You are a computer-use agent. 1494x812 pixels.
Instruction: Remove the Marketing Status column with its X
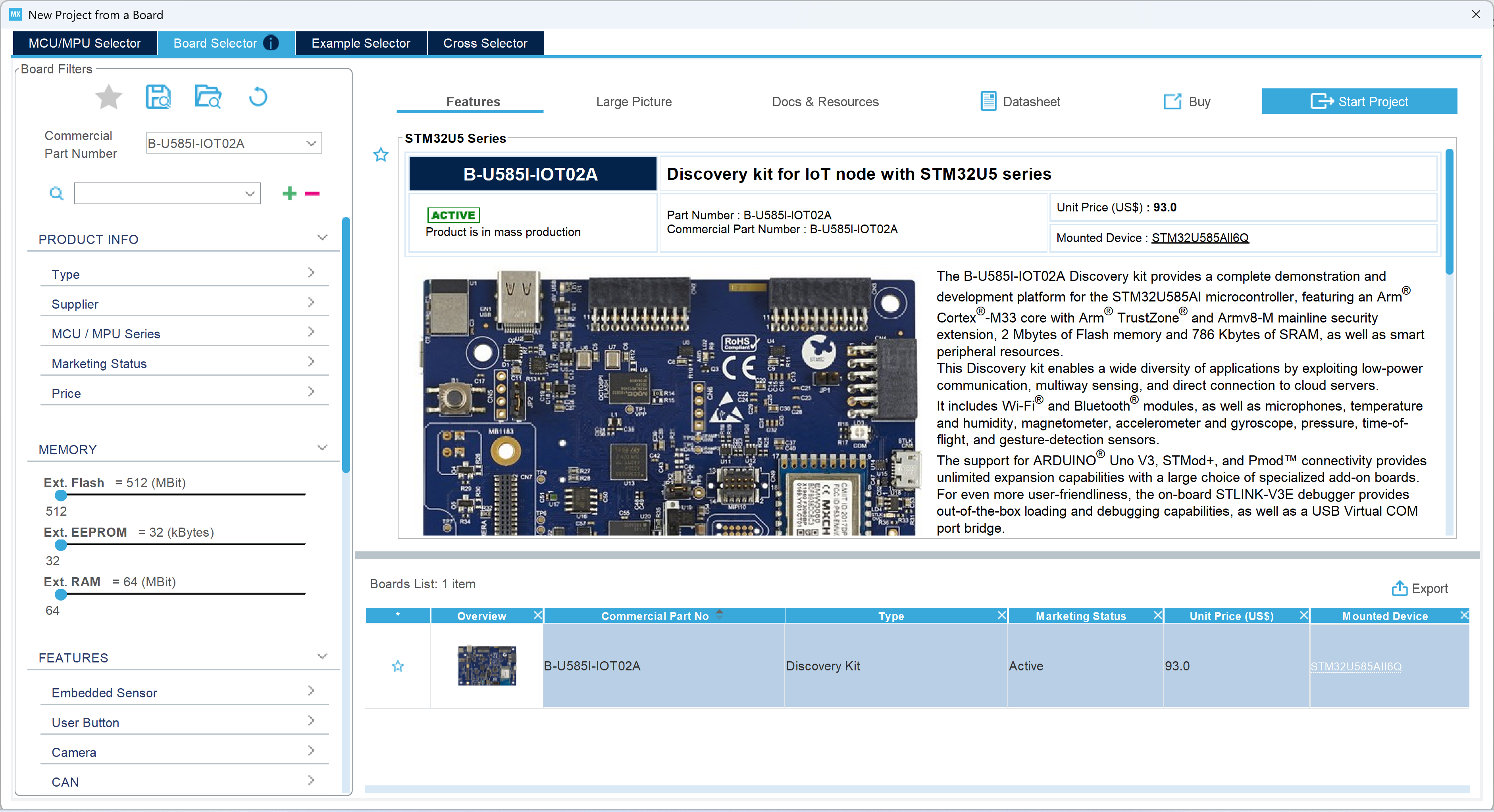[1158, 615]
